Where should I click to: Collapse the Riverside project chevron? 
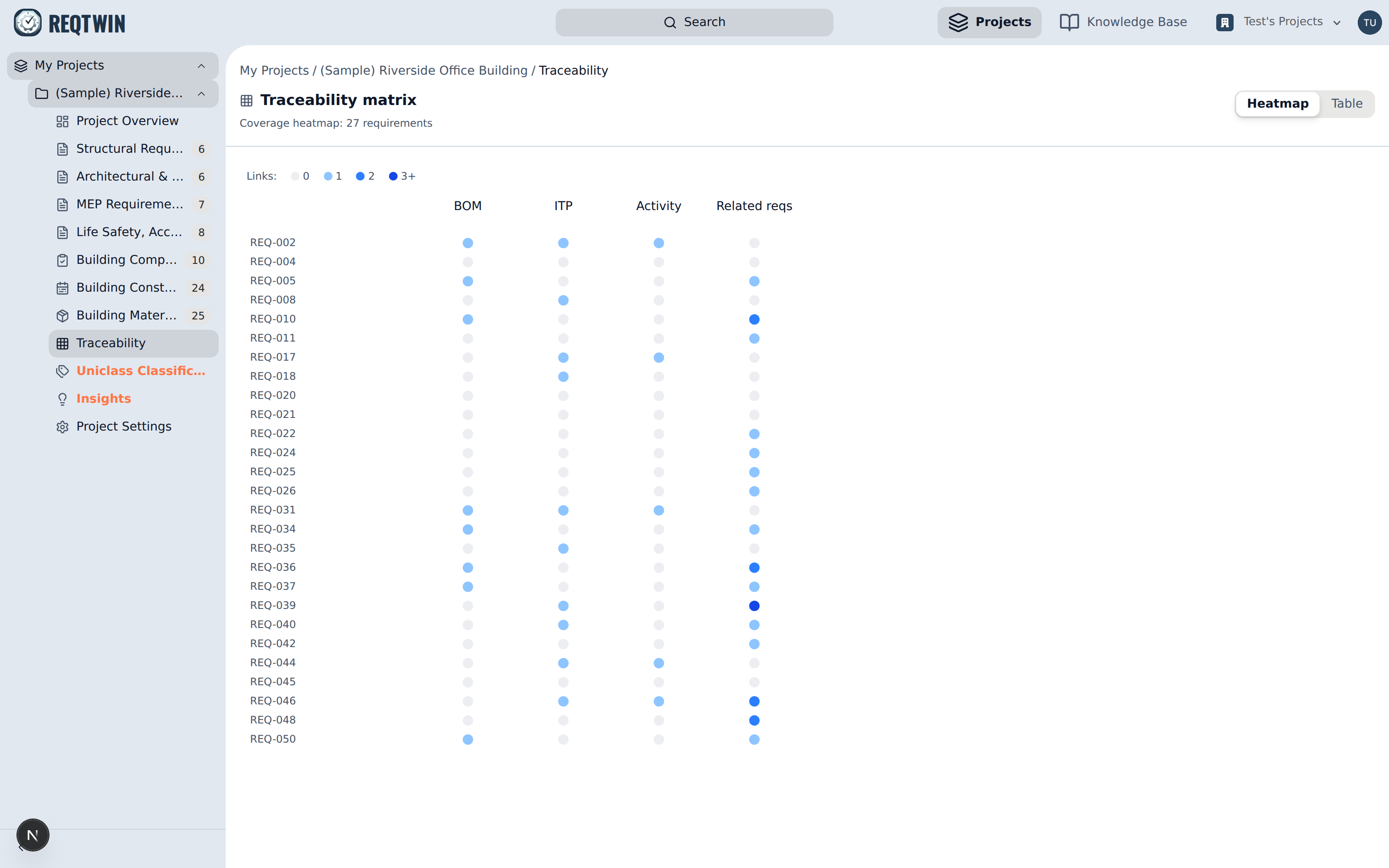tap(201, 94)
